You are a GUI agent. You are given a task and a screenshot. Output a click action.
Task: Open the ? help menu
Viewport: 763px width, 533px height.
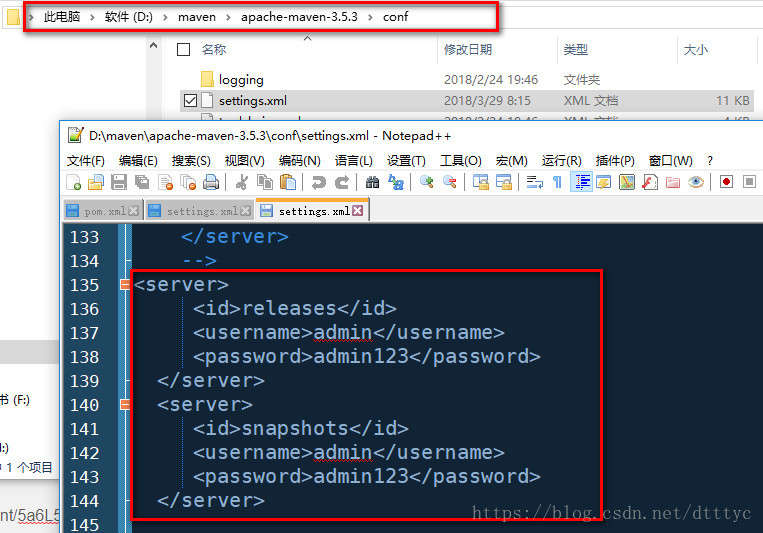710,161
